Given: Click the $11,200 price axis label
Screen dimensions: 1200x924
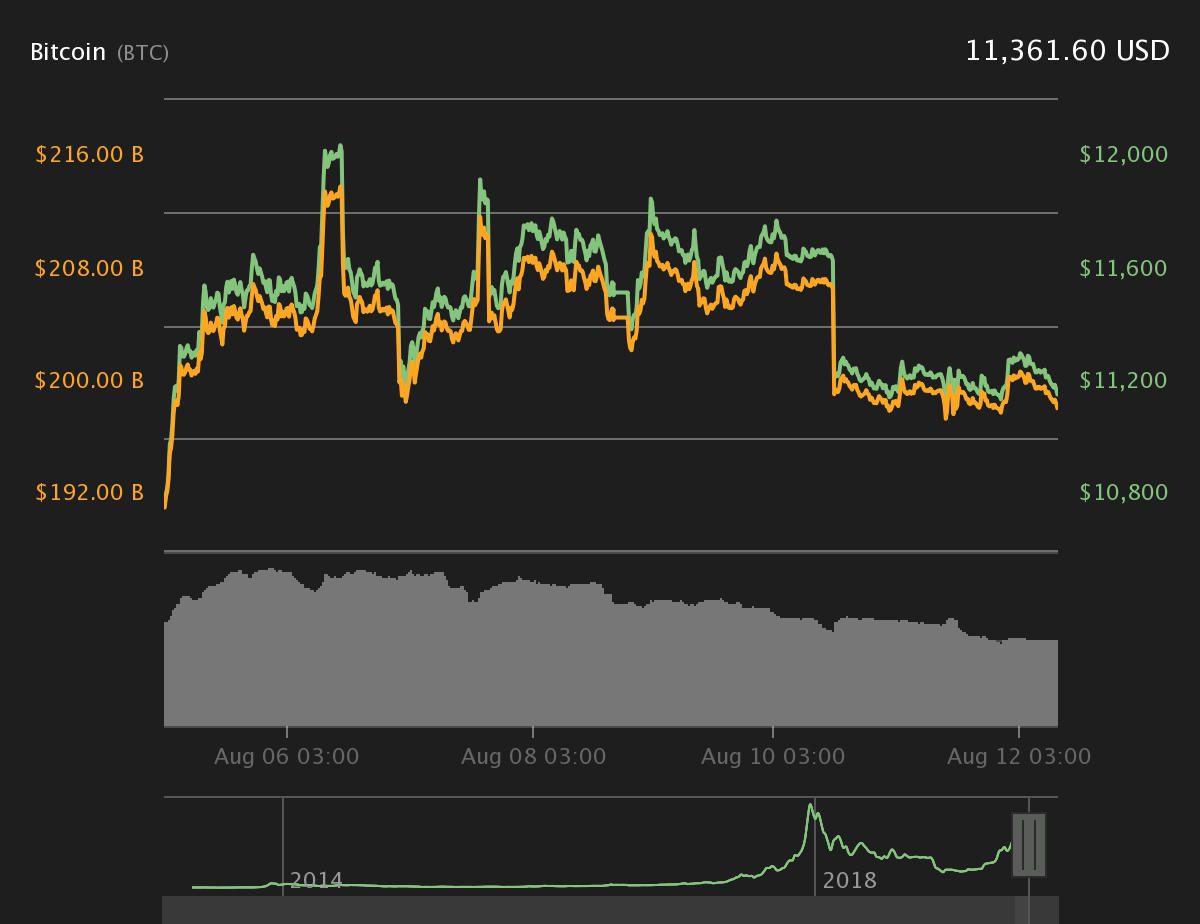Looking at the screenshot, I should pos(1124,380).
